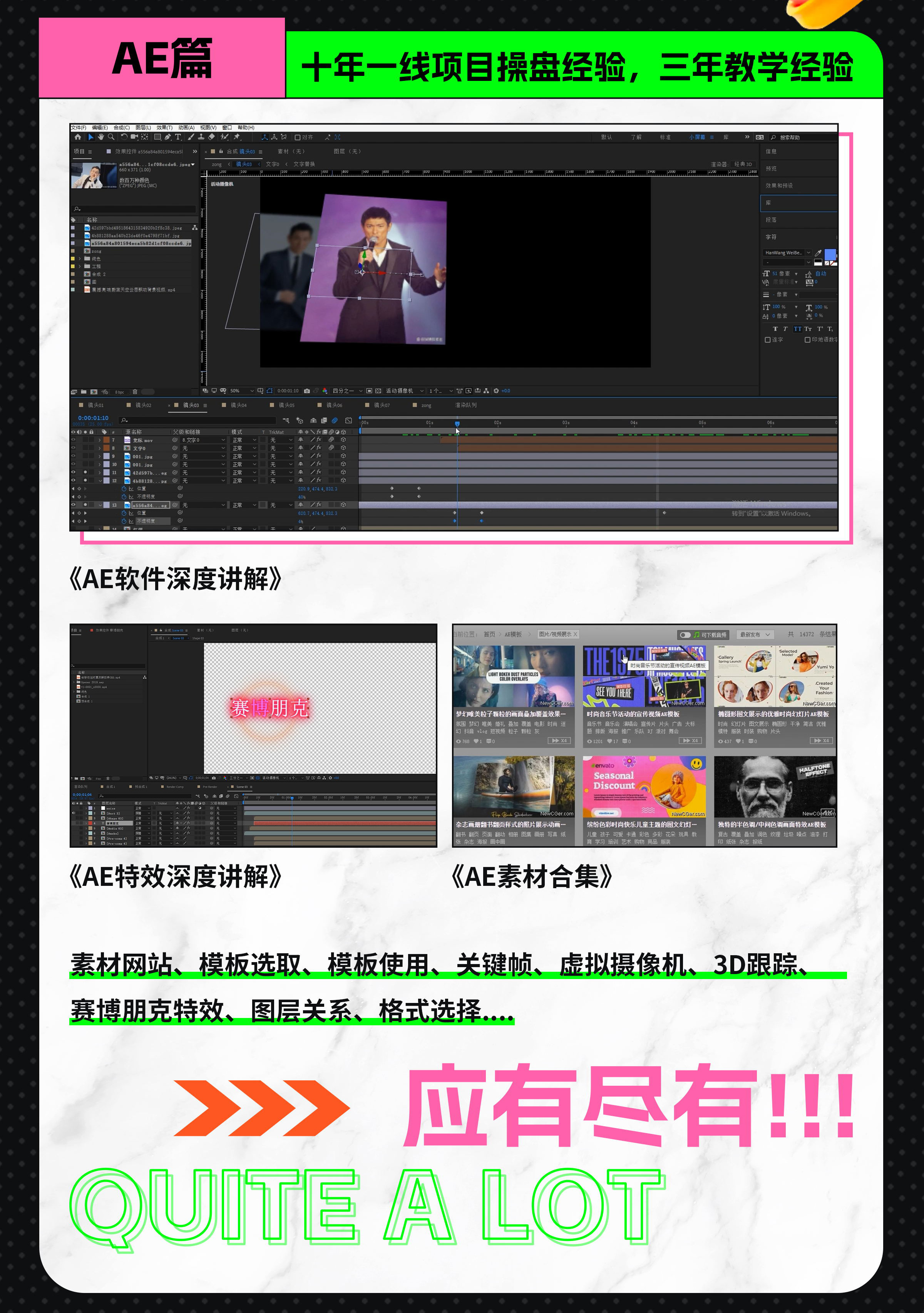Toggle visibility eye of layer 11
Image resolution: width=924 pixels, height=1313 pixels.
[73, 472]
